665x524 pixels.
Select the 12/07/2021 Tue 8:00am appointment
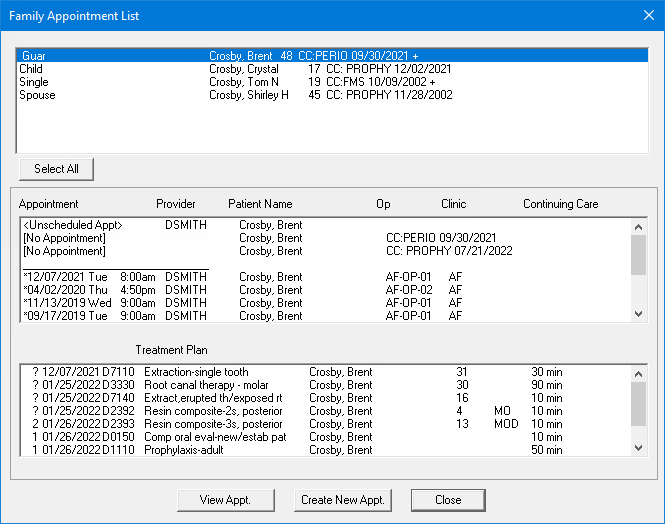325,277
